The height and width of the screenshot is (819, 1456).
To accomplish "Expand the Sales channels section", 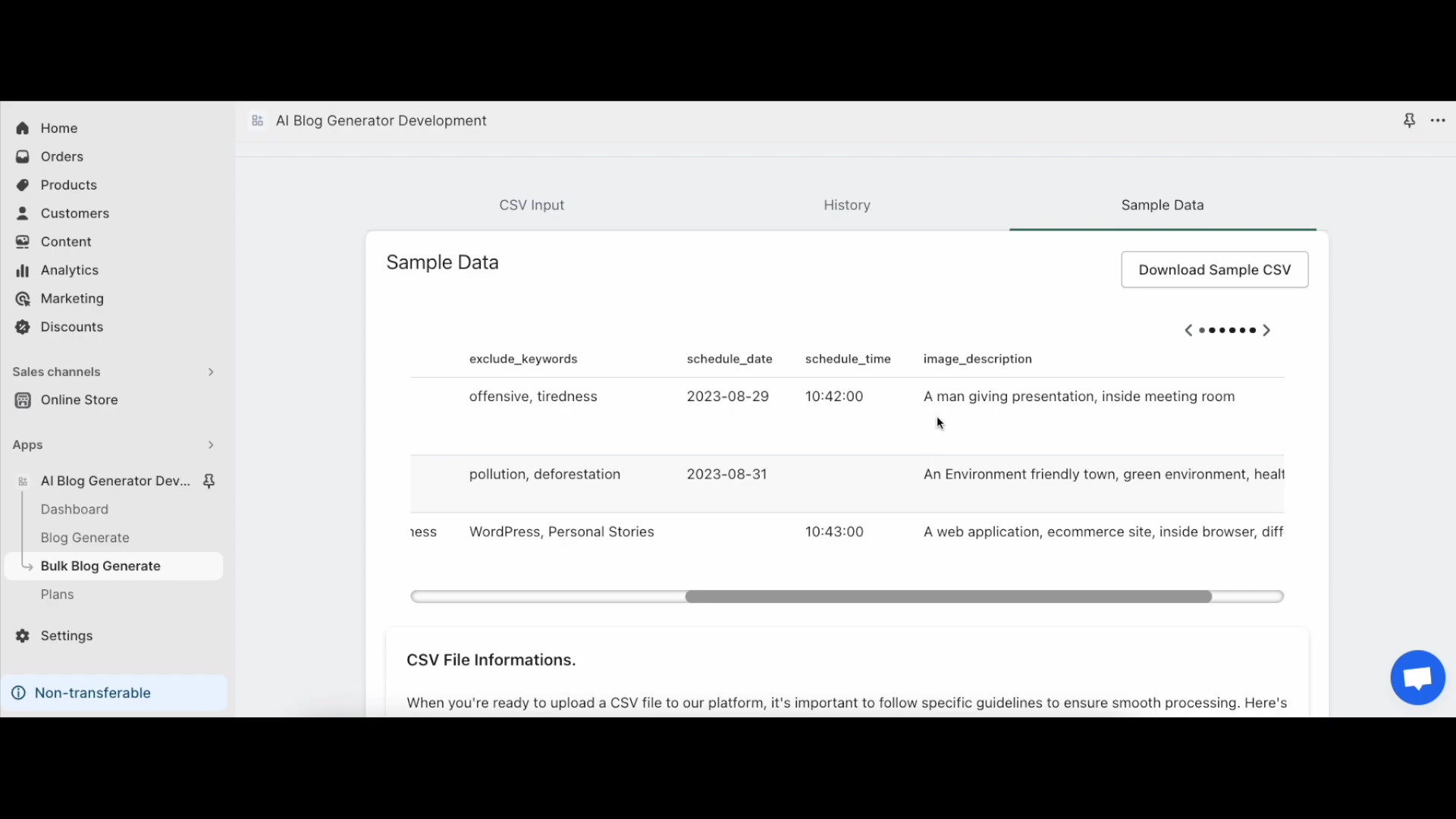I will 211,372.
